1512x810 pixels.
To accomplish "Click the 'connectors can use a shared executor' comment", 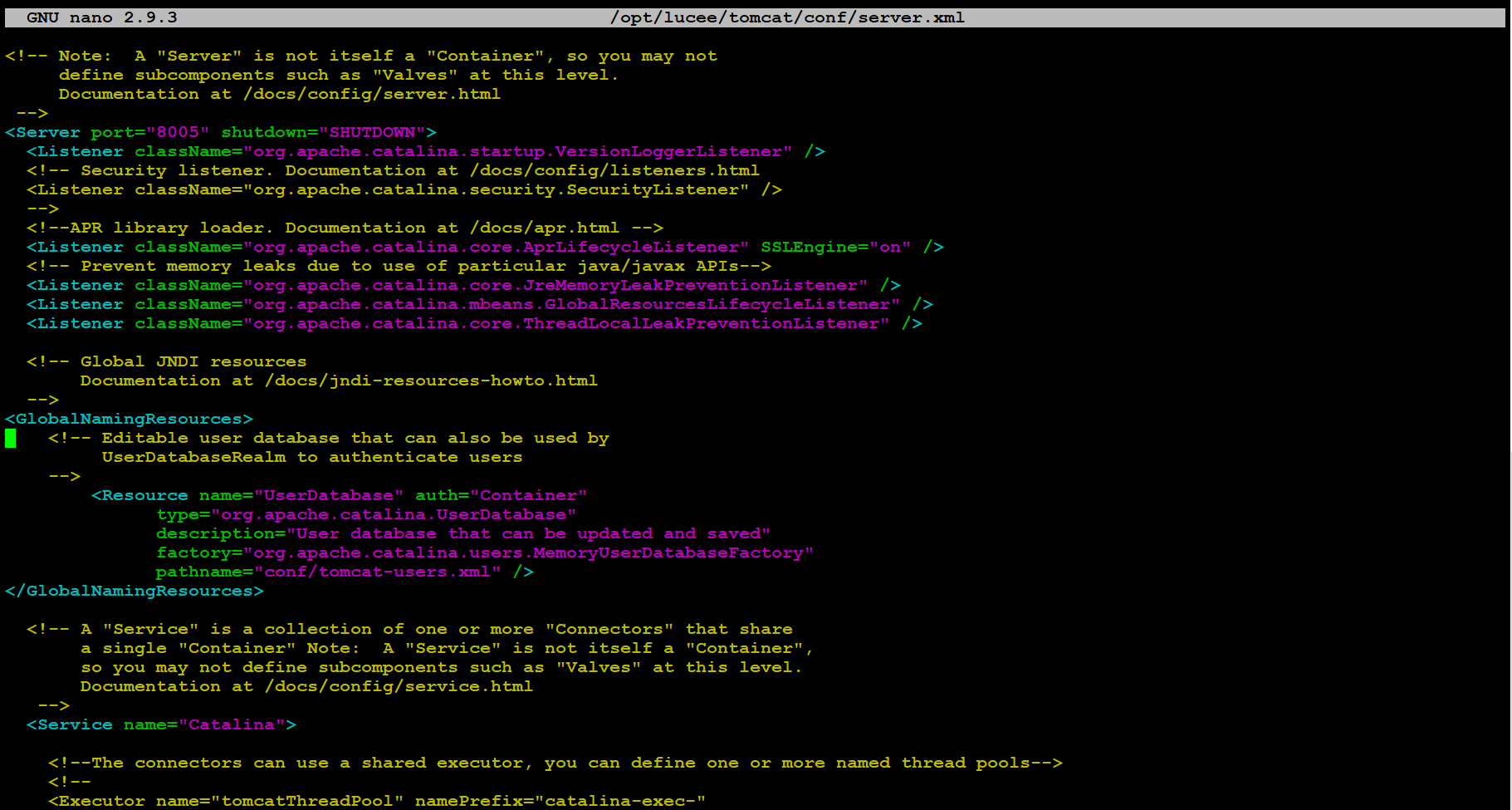I will 555,763.
